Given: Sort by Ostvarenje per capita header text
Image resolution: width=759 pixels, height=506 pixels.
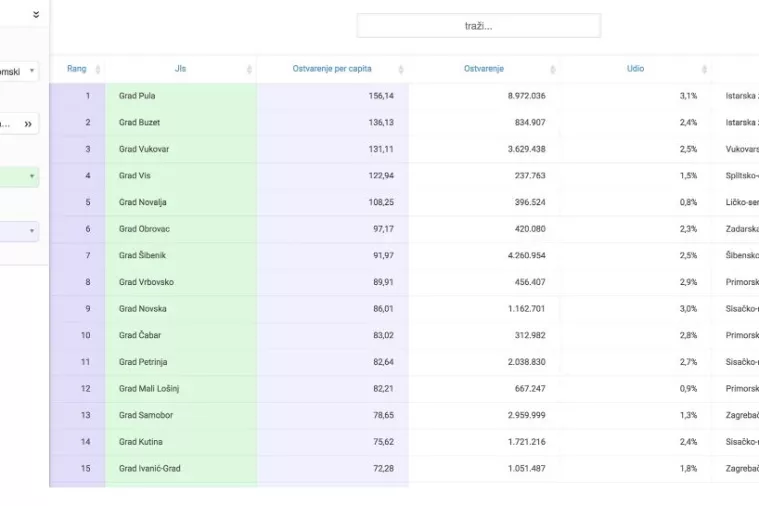Looking at the screenshot, I should 331,69.
